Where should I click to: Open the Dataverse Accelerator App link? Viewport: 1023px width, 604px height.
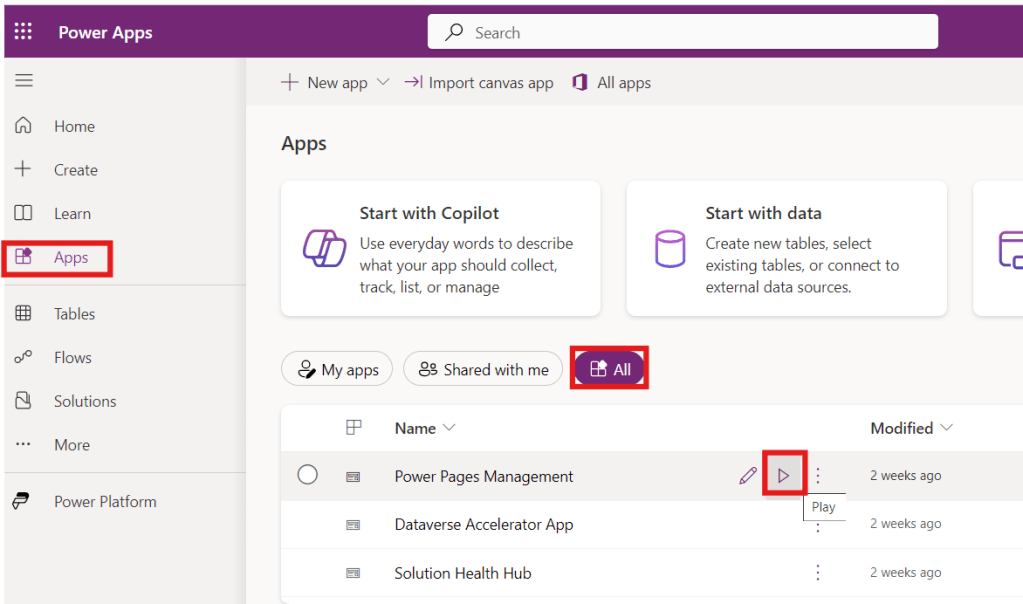(484, 524)
